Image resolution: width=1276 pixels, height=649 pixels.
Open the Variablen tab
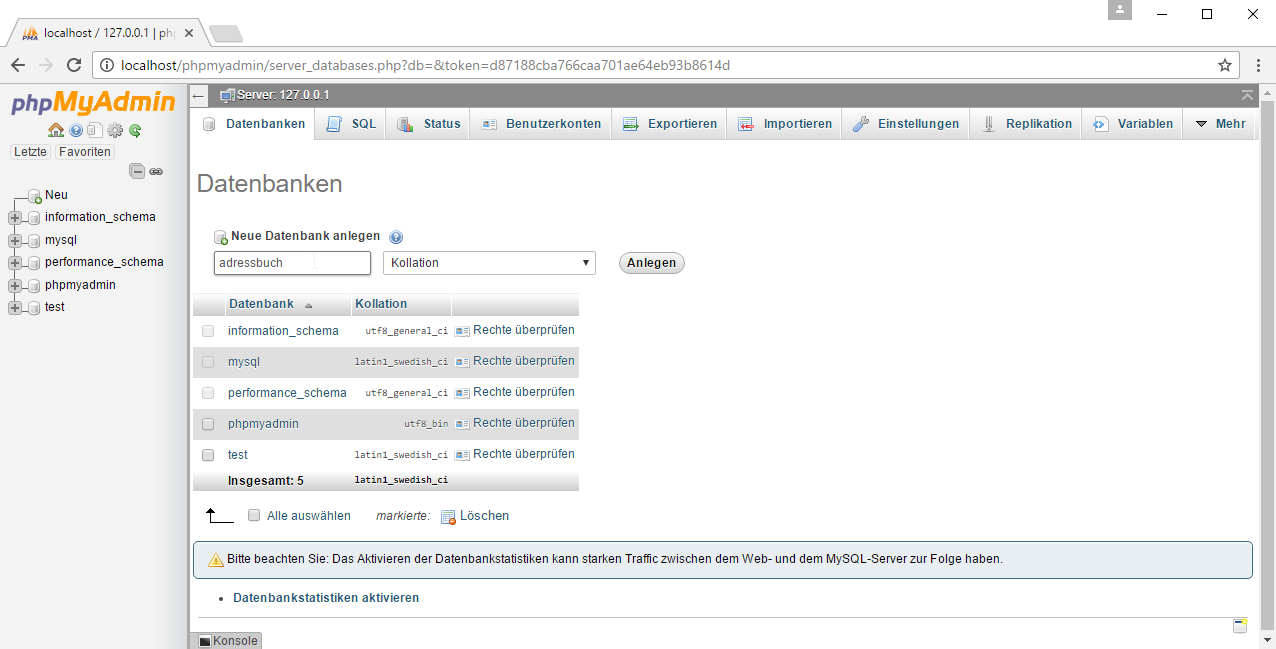[1132, 124]
